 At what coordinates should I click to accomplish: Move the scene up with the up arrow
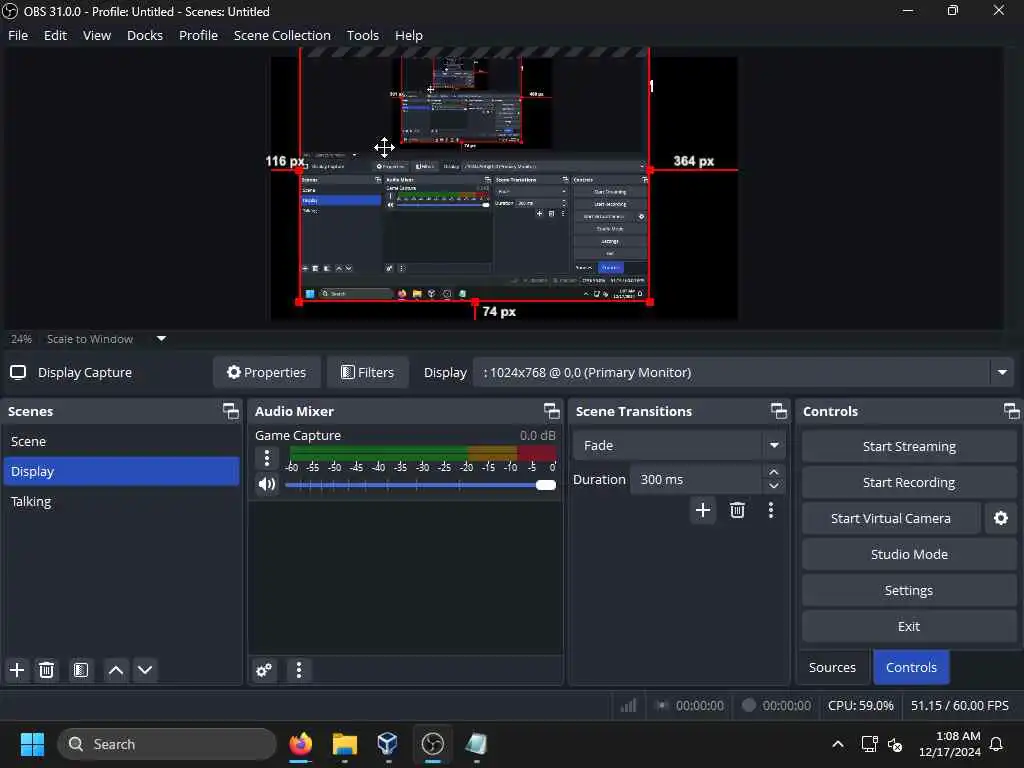[116, 670]
